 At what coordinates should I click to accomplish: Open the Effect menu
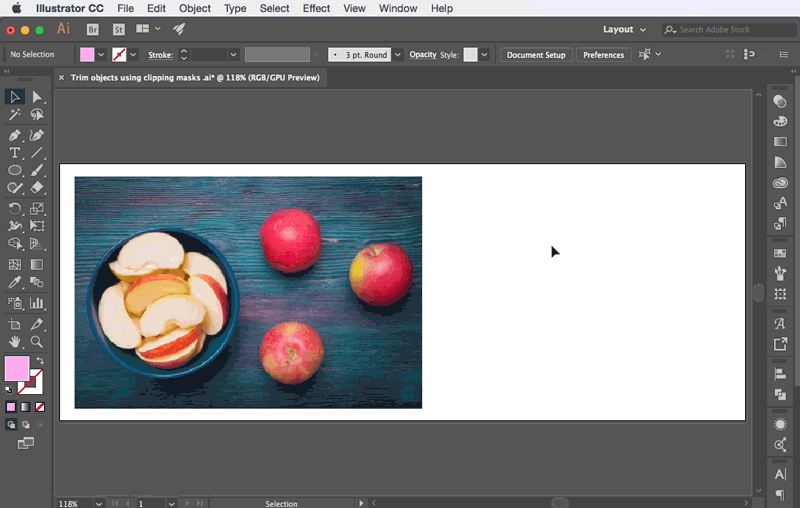(316, 8)
